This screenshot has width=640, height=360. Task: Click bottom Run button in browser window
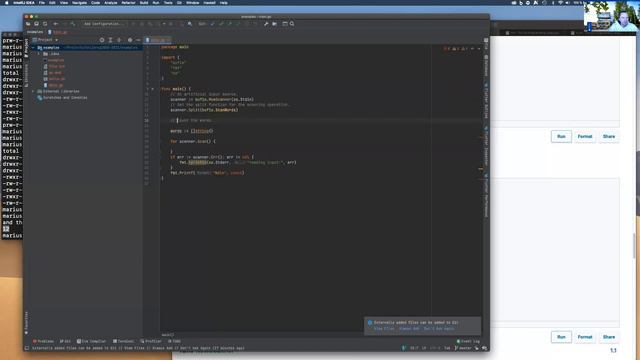coord(561,337)
